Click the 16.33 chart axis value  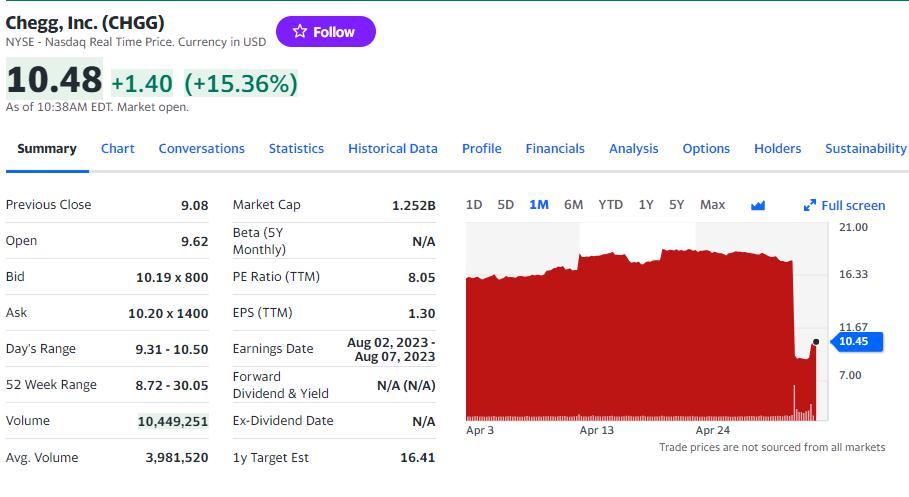click(853, 274)
